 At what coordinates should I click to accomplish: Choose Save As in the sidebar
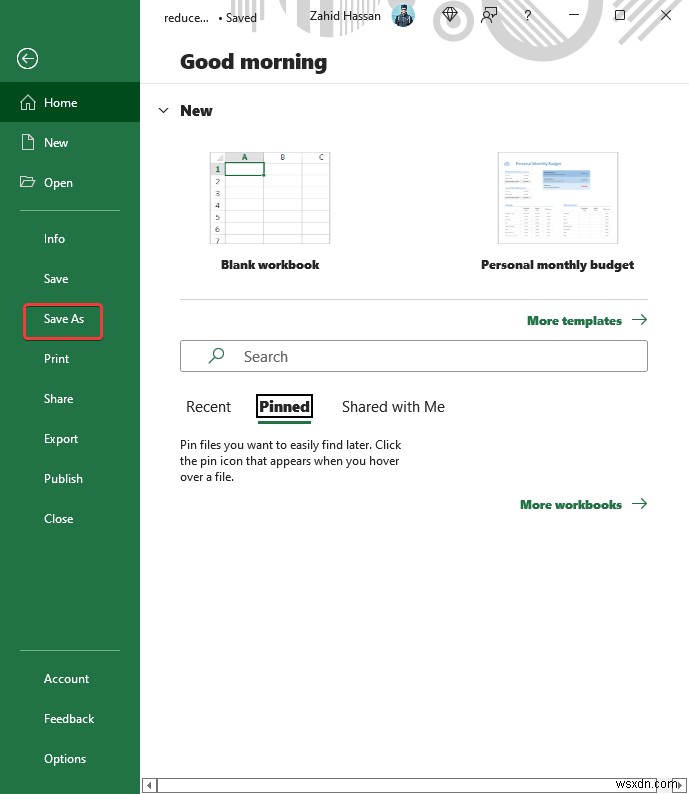click(x=64, y=319)
